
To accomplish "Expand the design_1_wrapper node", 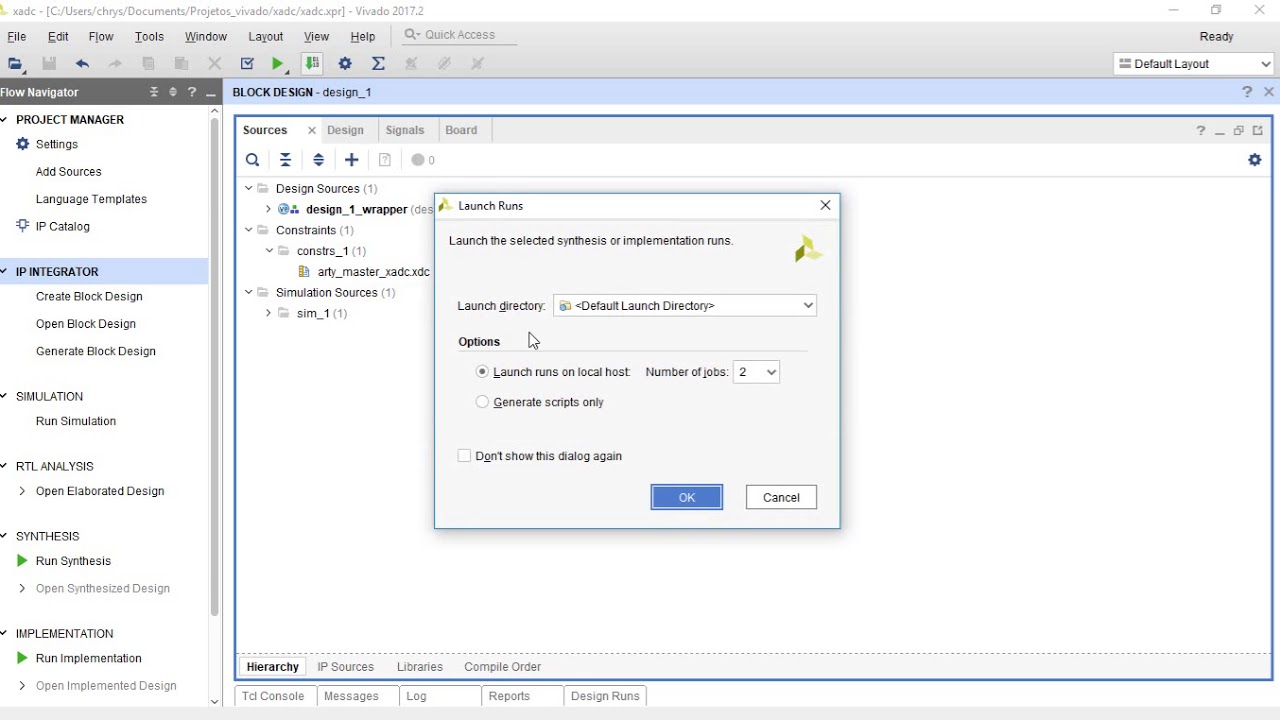I will (268, 209).
